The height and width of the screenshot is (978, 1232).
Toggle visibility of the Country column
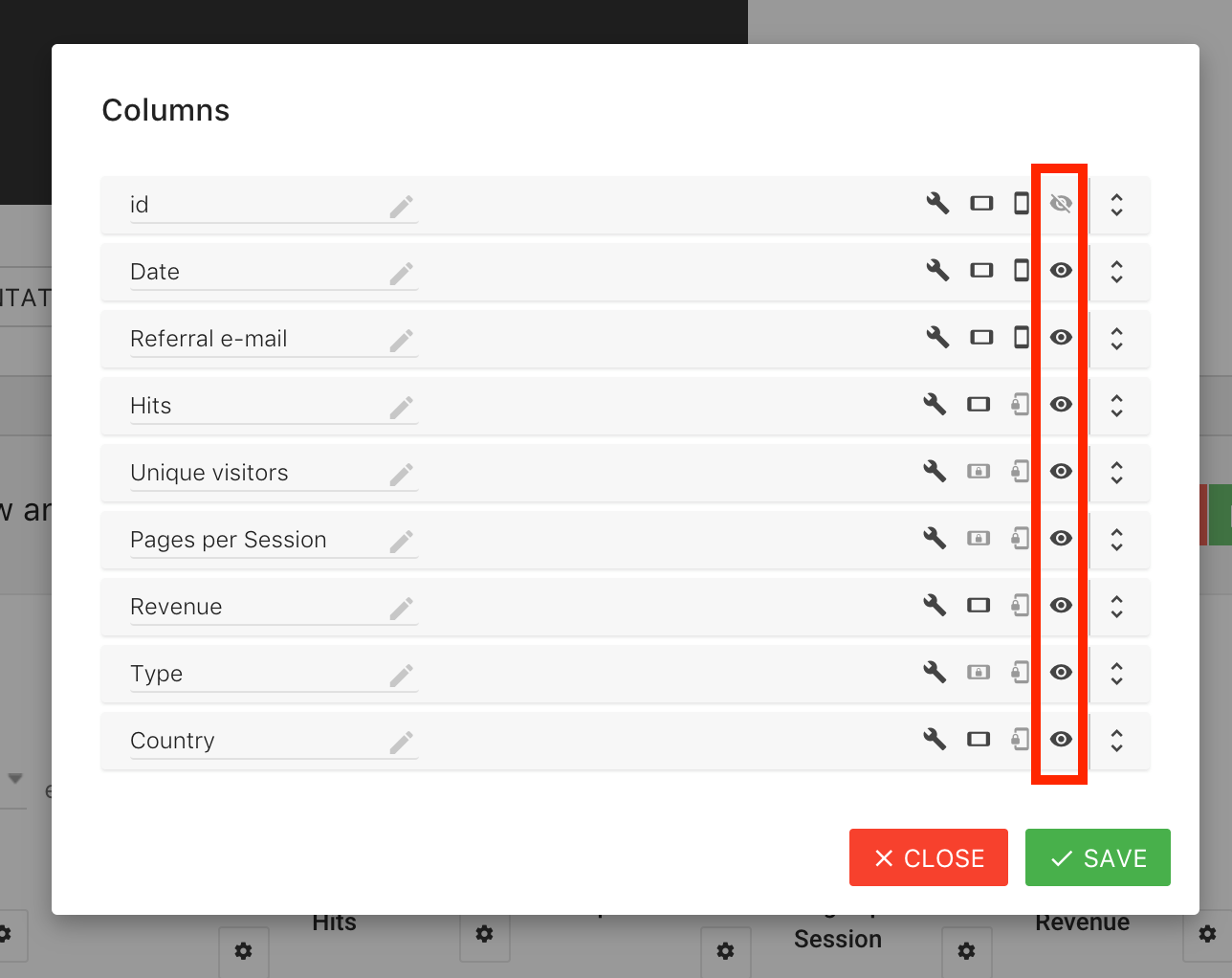click(x=1060, y=739)
